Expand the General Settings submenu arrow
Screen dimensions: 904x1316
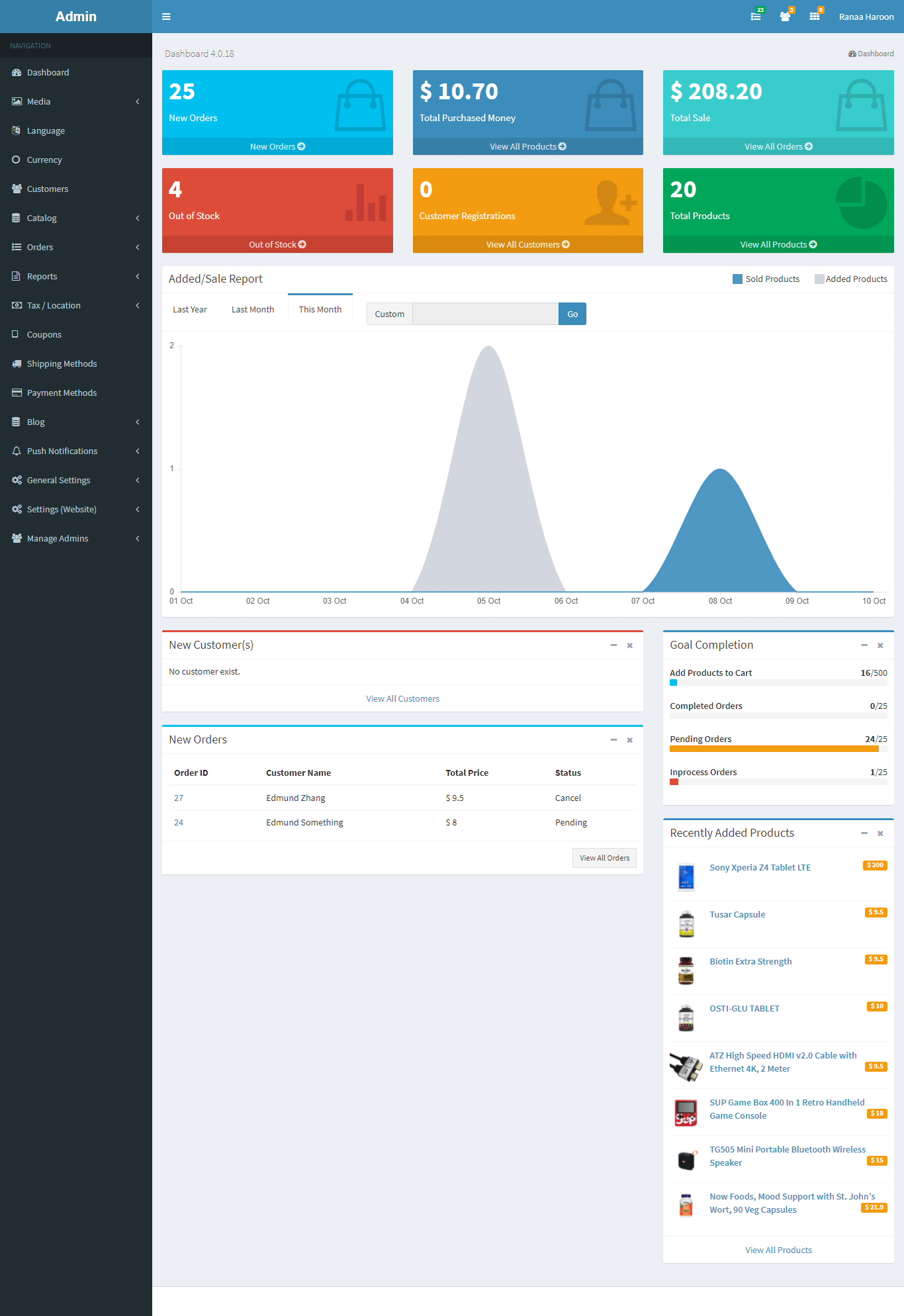pos(138,480)
